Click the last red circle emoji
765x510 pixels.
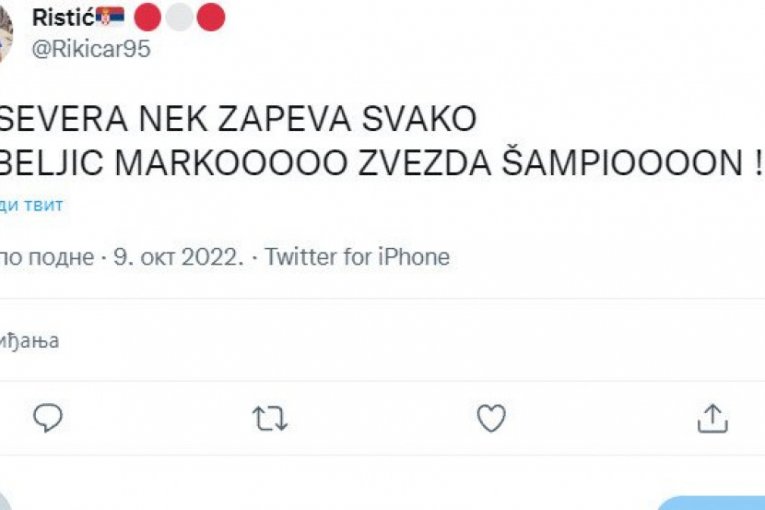(210, 17)
